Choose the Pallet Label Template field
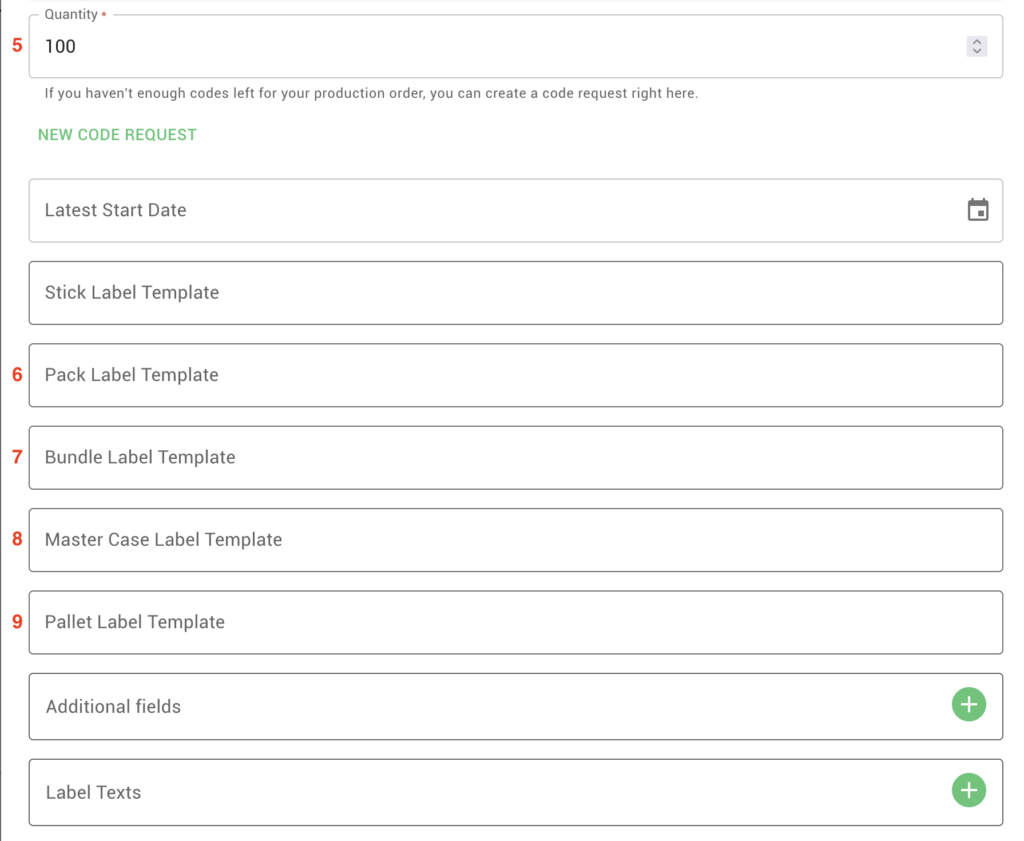 click(515, 622)
